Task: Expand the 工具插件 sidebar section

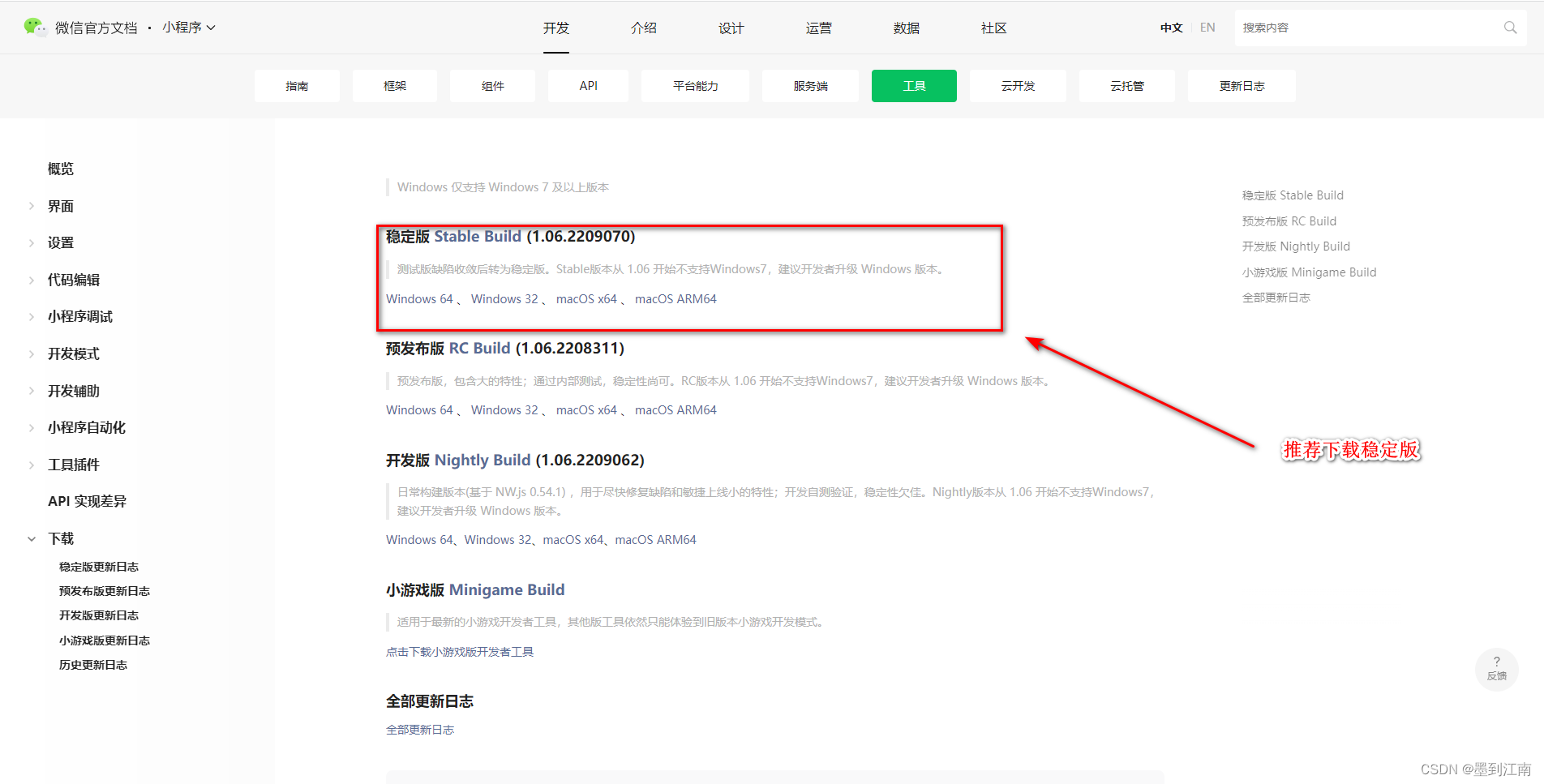Action: point(32,465)
